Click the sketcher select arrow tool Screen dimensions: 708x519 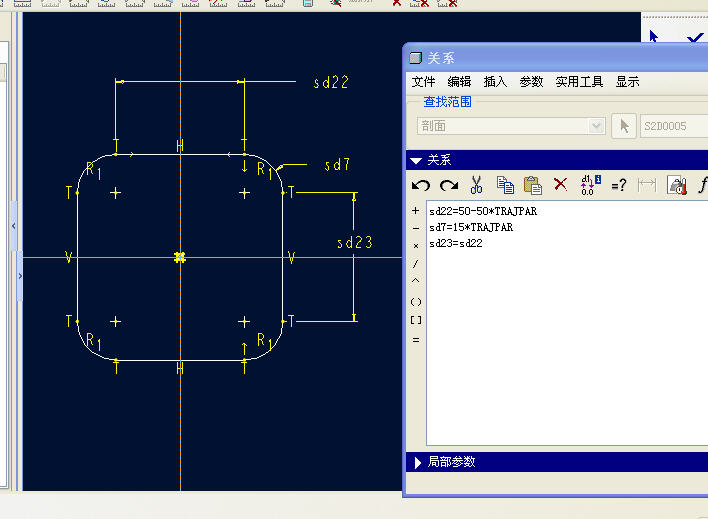(653, 36)
